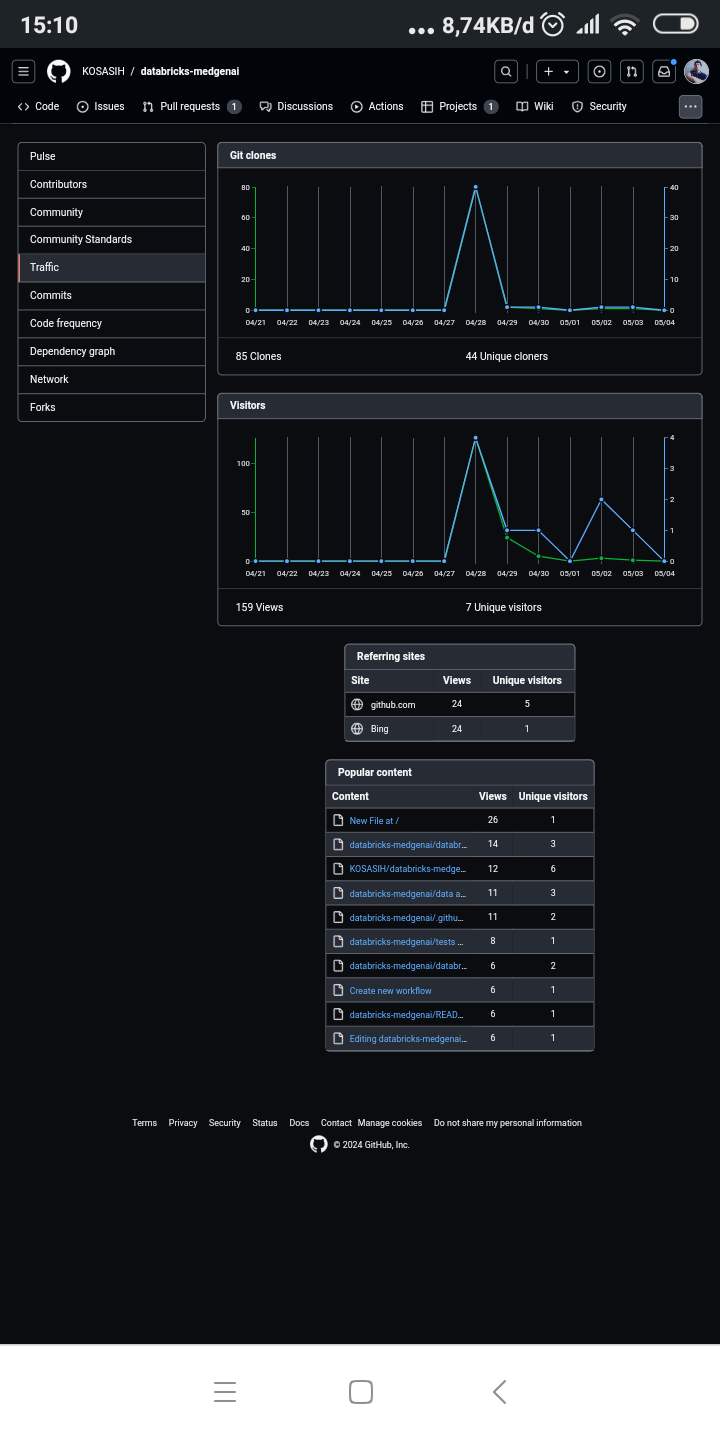Open the notifications inbox icon

pyautogui.click(x=663, y=71)
